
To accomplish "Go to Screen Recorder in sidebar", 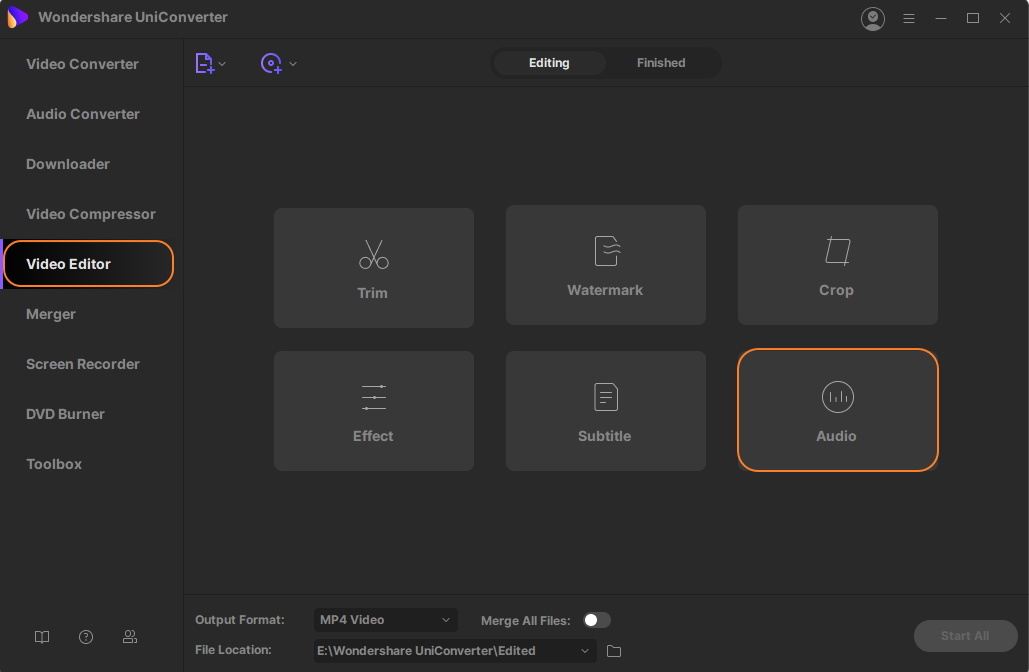I will tap(83, 364).
